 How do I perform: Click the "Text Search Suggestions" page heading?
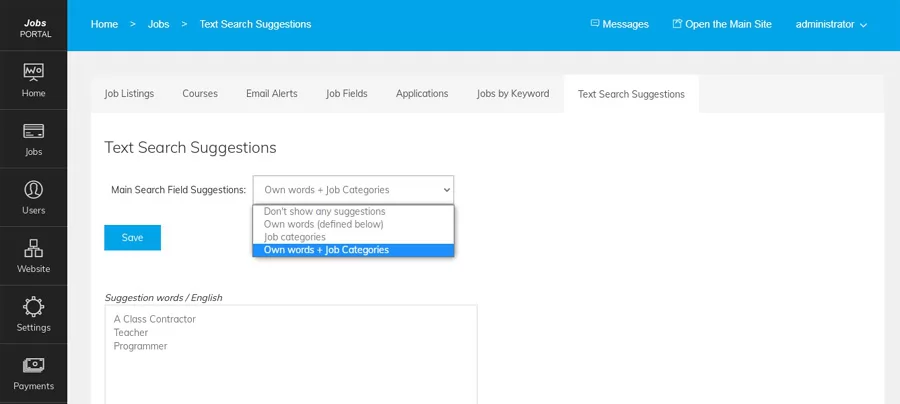[190, 147]
